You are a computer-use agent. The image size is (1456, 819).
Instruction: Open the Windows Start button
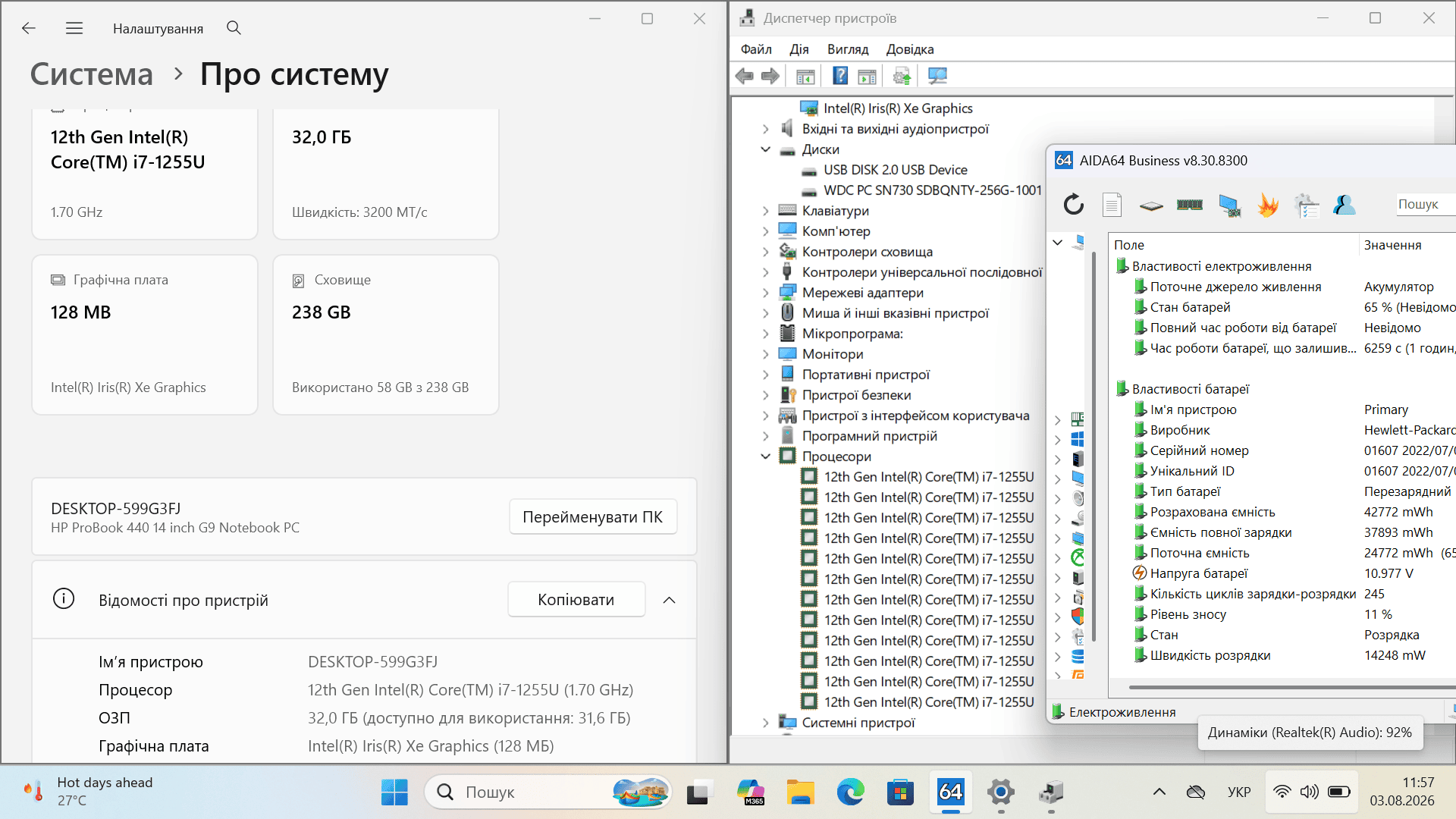(394, 792)
